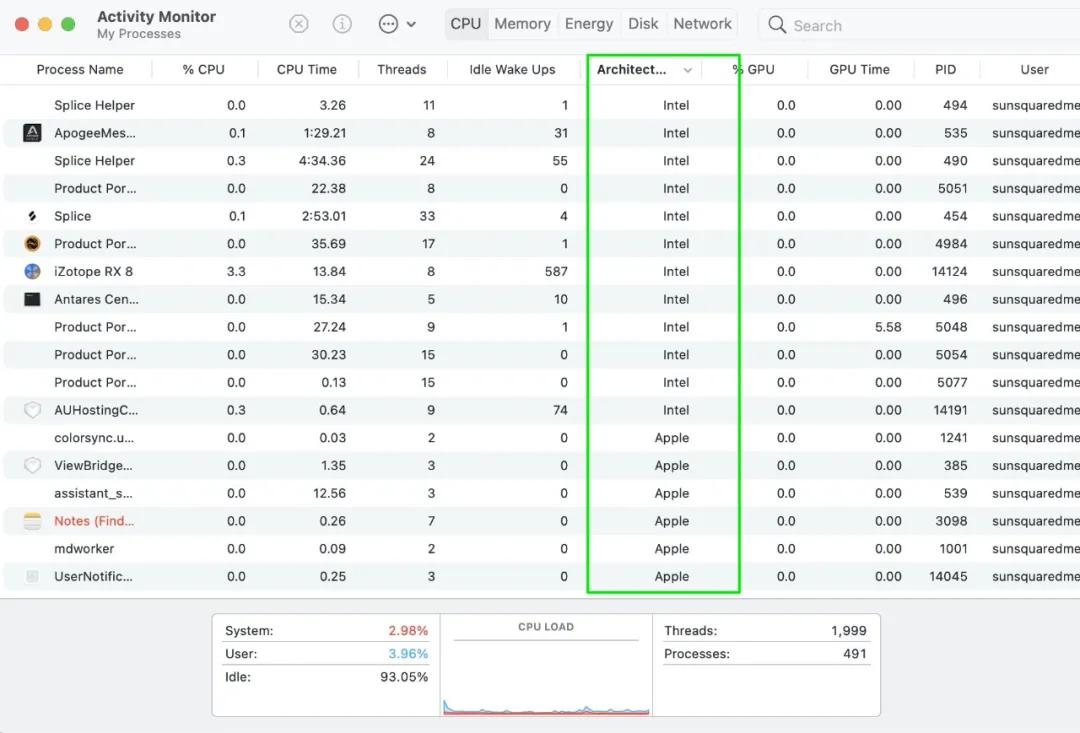Click the UserNotific... process icon
The image size is (1080, 733).
[x=32, y=576]
